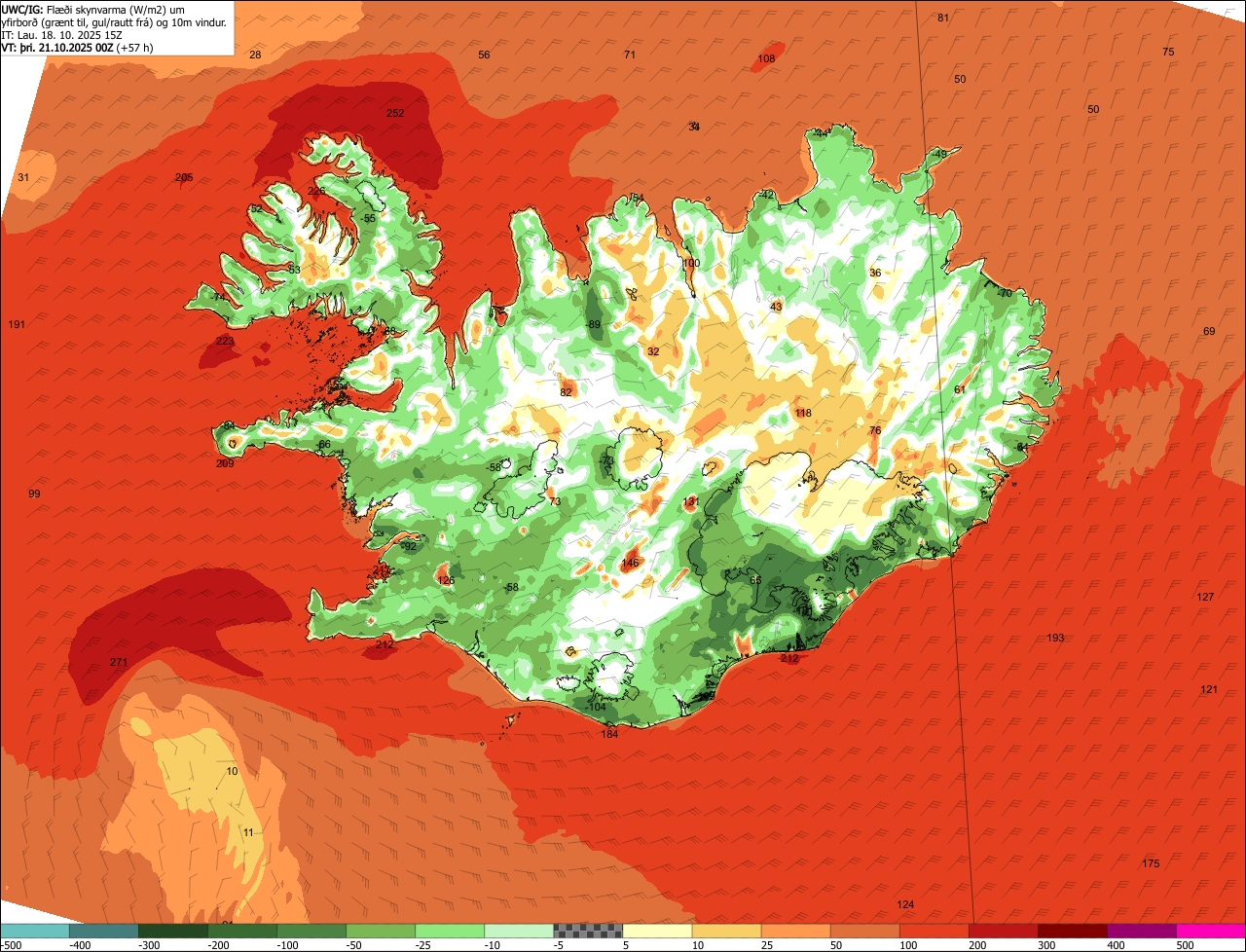Click the flux value 121 in the southeast sea
Viewport: 1246px width, 952px height.
1209,689
